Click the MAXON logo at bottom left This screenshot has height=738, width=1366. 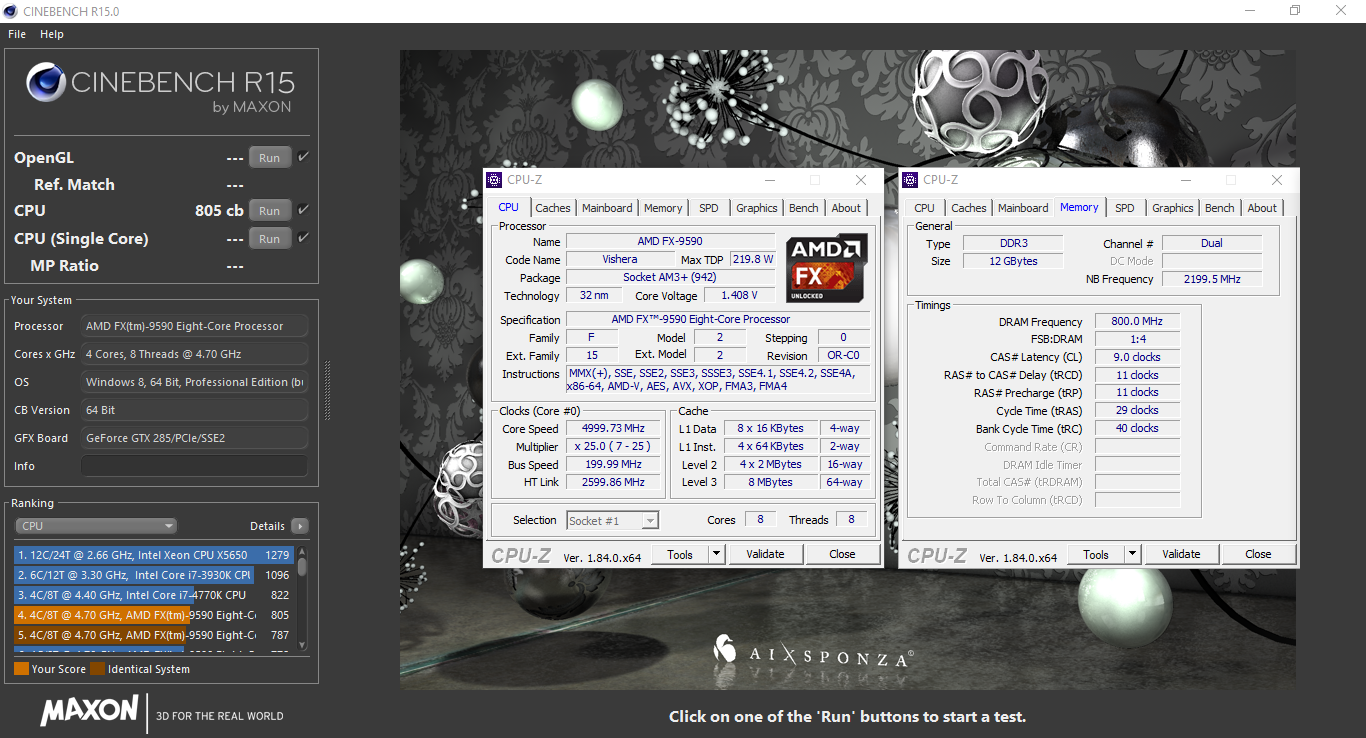[89, 711]
